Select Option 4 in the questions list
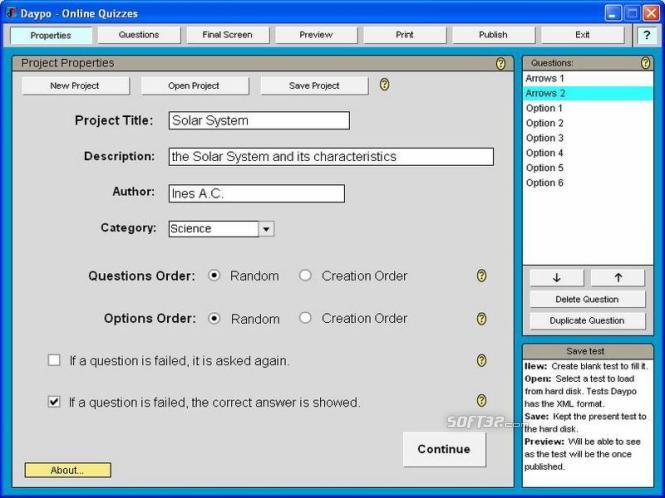The width and height of the screenshot is (665, 498). pos(588,153)
